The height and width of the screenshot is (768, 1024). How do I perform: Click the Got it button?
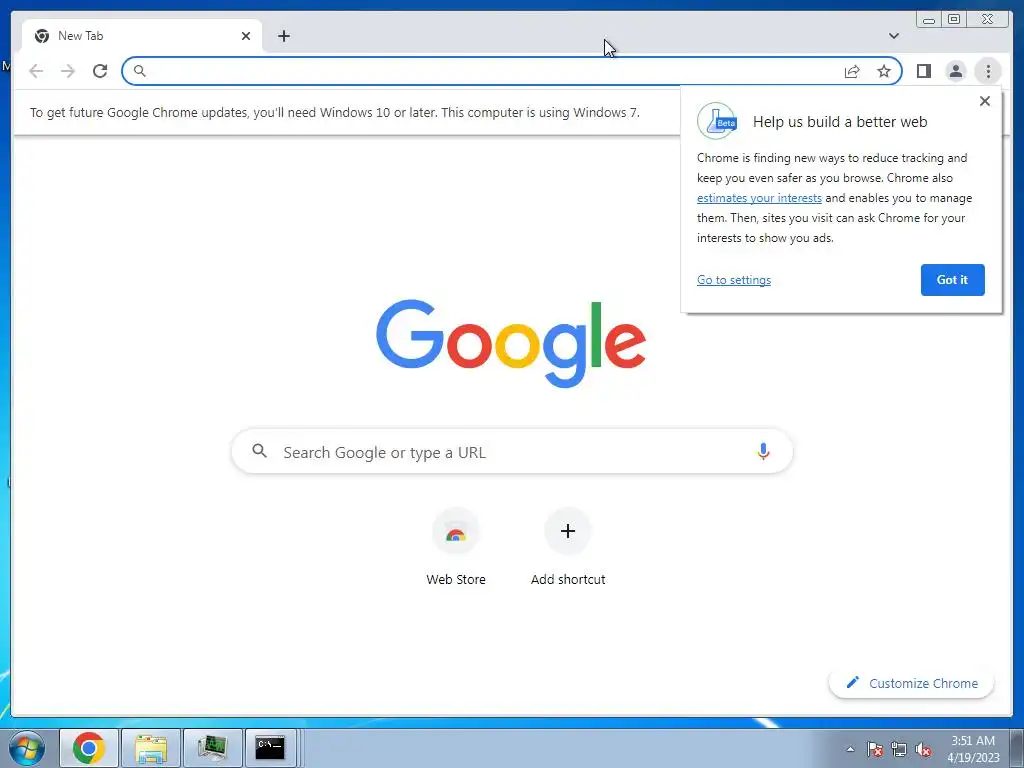tap(952, 280)
